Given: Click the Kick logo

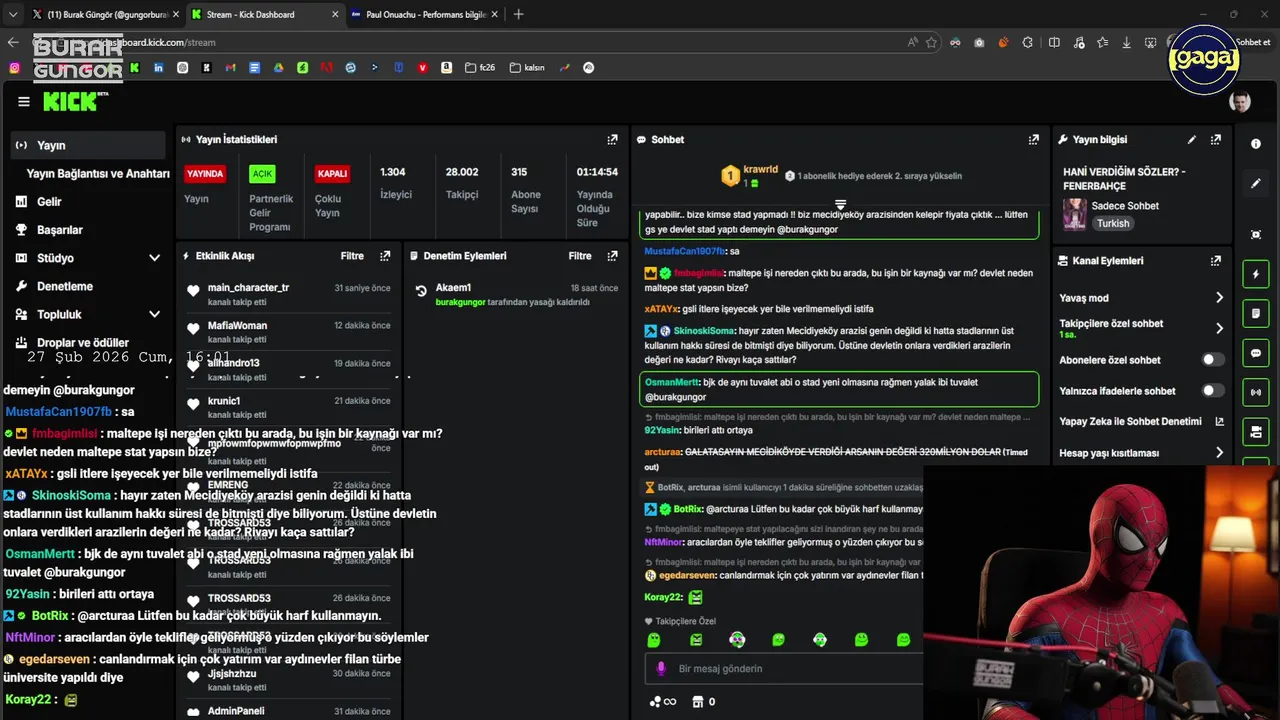Looking at the screenshot, I should point(76,101).
